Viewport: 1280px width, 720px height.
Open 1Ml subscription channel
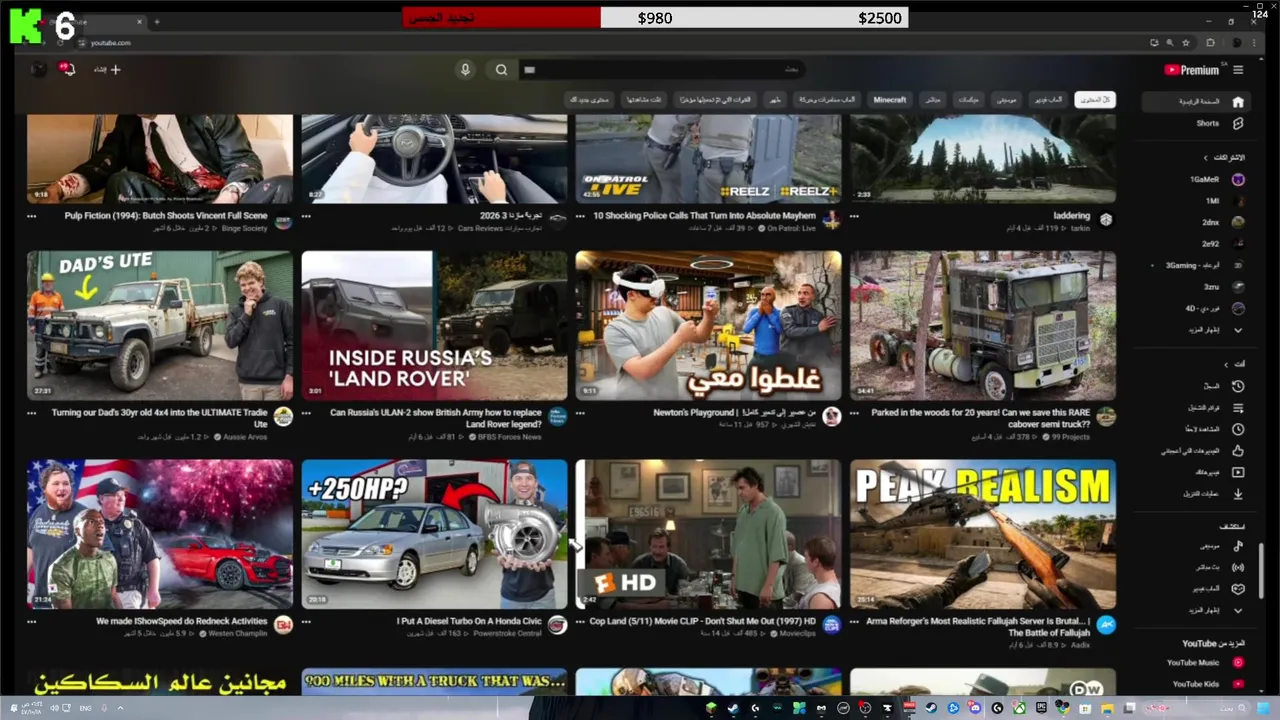pos(1210,200)
